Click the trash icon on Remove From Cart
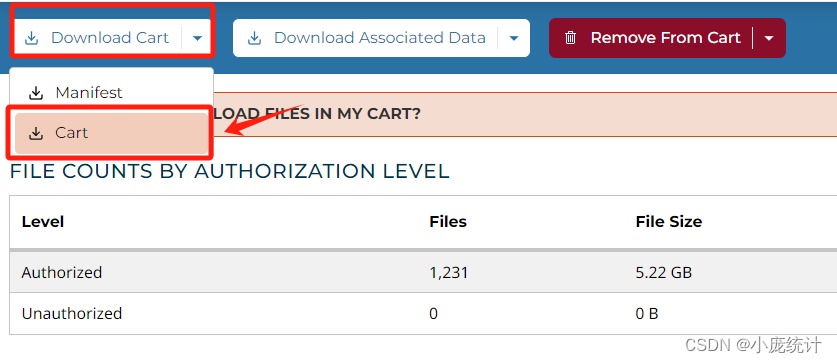This screenshot has width=837, height=363. [x=571, y=38]
